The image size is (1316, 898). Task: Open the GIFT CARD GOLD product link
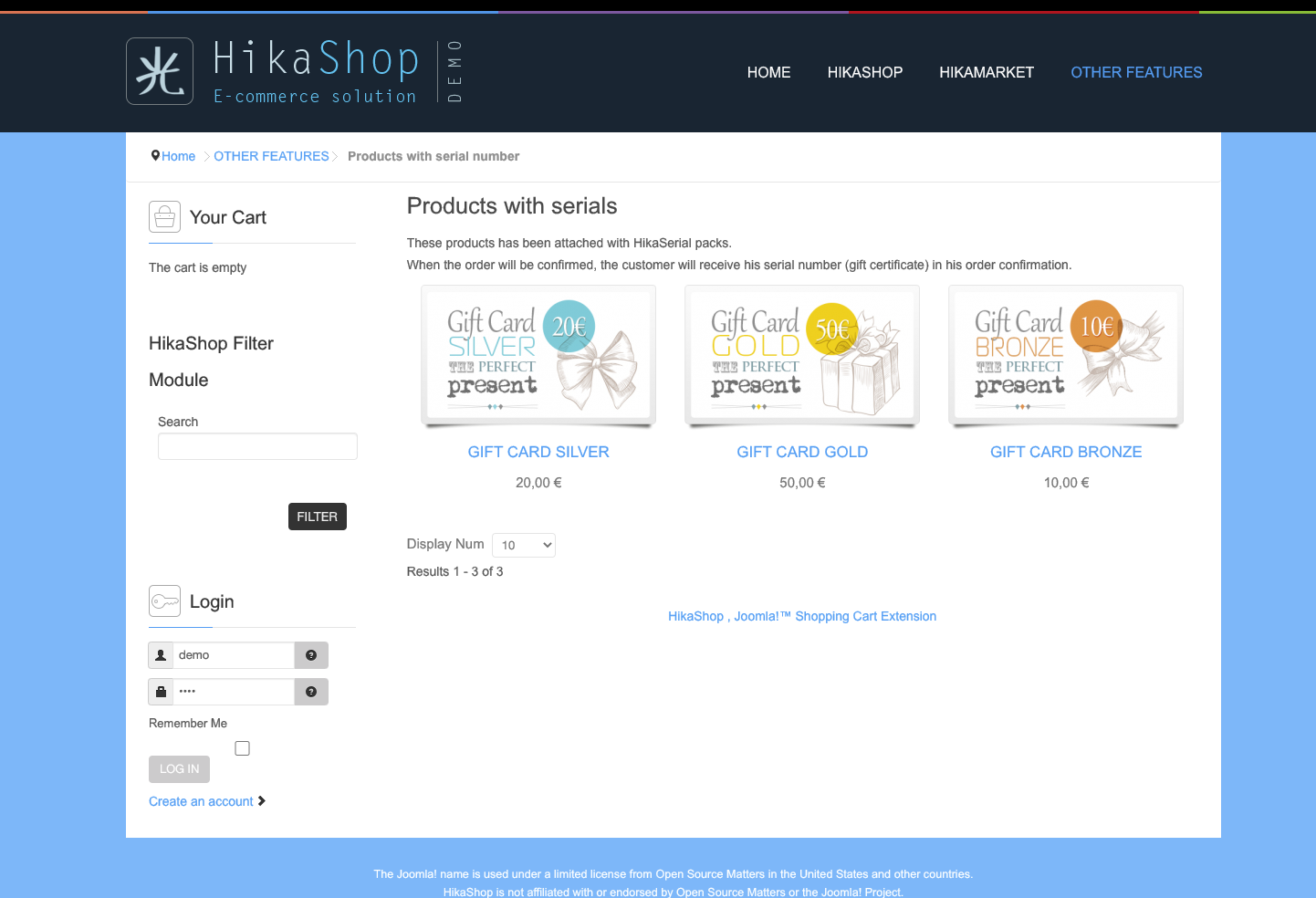802,452
